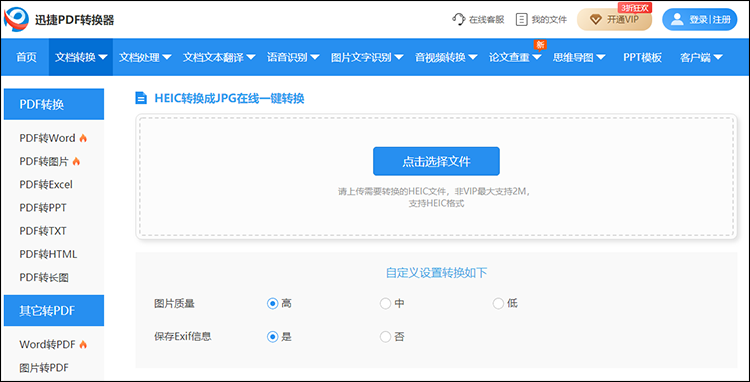Viewport: 750px width, 382px height.
Task: Select 高 image quality option
Action: tap(272, 303)
